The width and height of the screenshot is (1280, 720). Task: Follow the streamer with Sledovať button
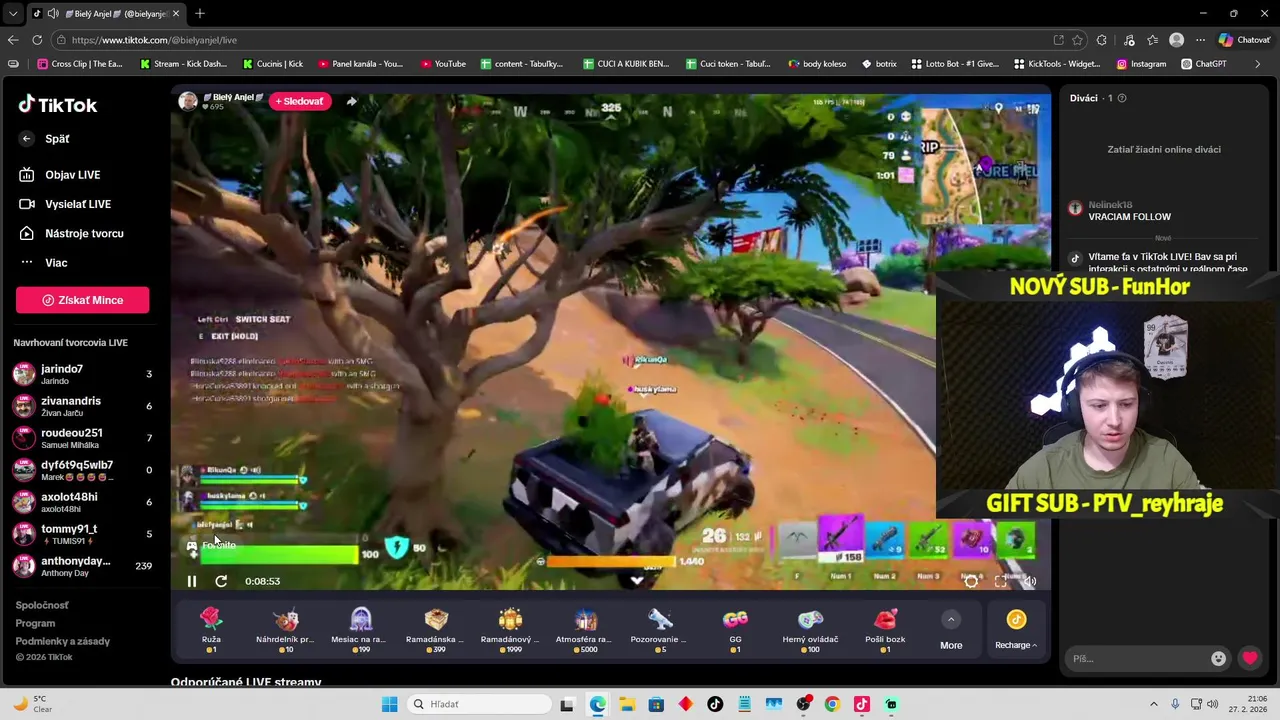[x=299, y=101]
